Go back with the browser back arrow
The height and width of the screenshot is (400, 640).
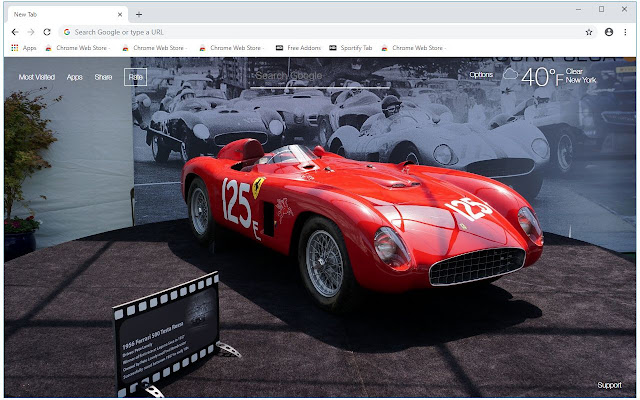(15, 32)
